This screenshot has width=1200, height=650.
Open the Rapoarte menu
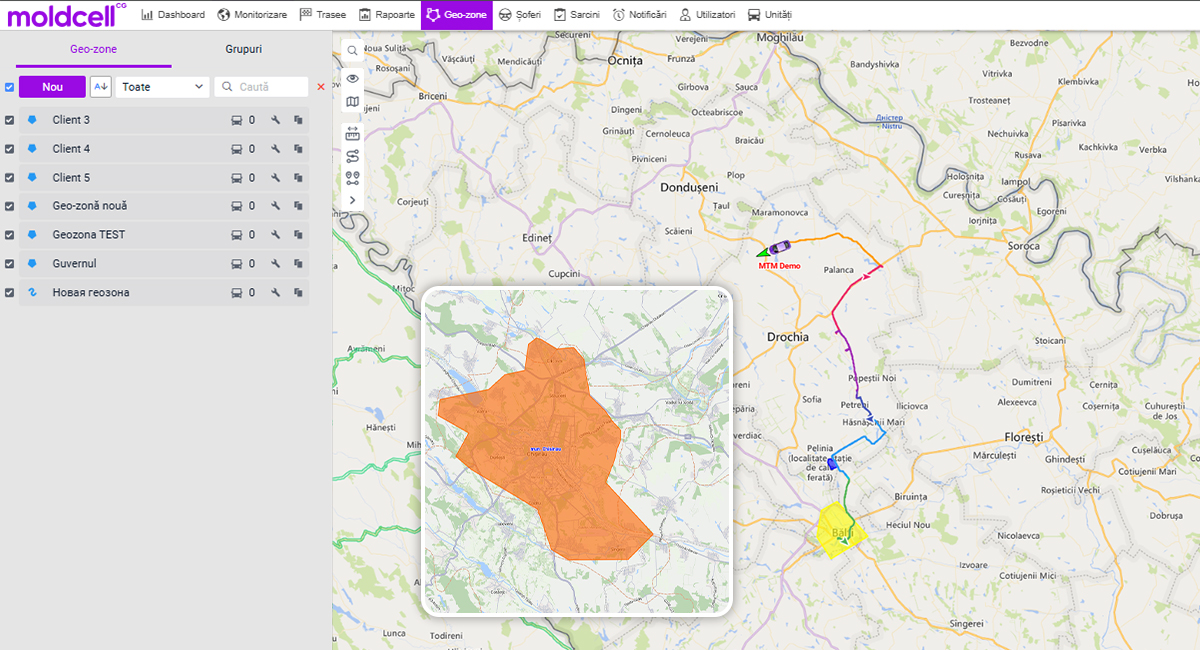click(x=387, y=15)
